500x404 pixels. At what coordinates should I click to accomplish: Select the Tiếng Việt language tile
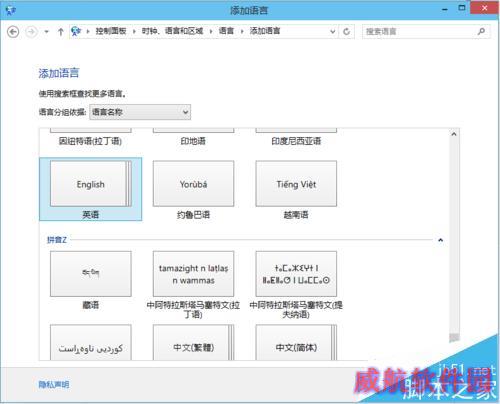296,189
